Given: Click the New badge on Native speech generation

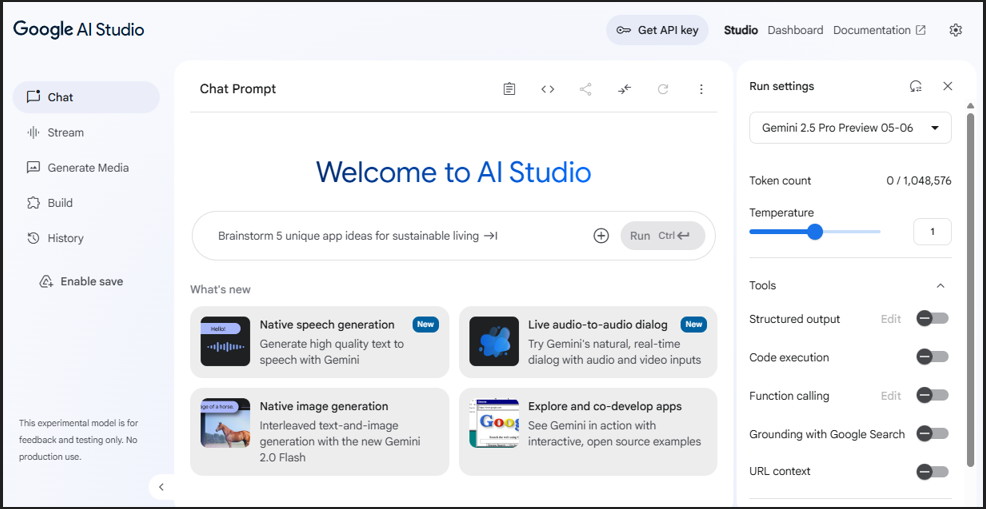Looking at the screenshot, I should (x=426, y=325).
